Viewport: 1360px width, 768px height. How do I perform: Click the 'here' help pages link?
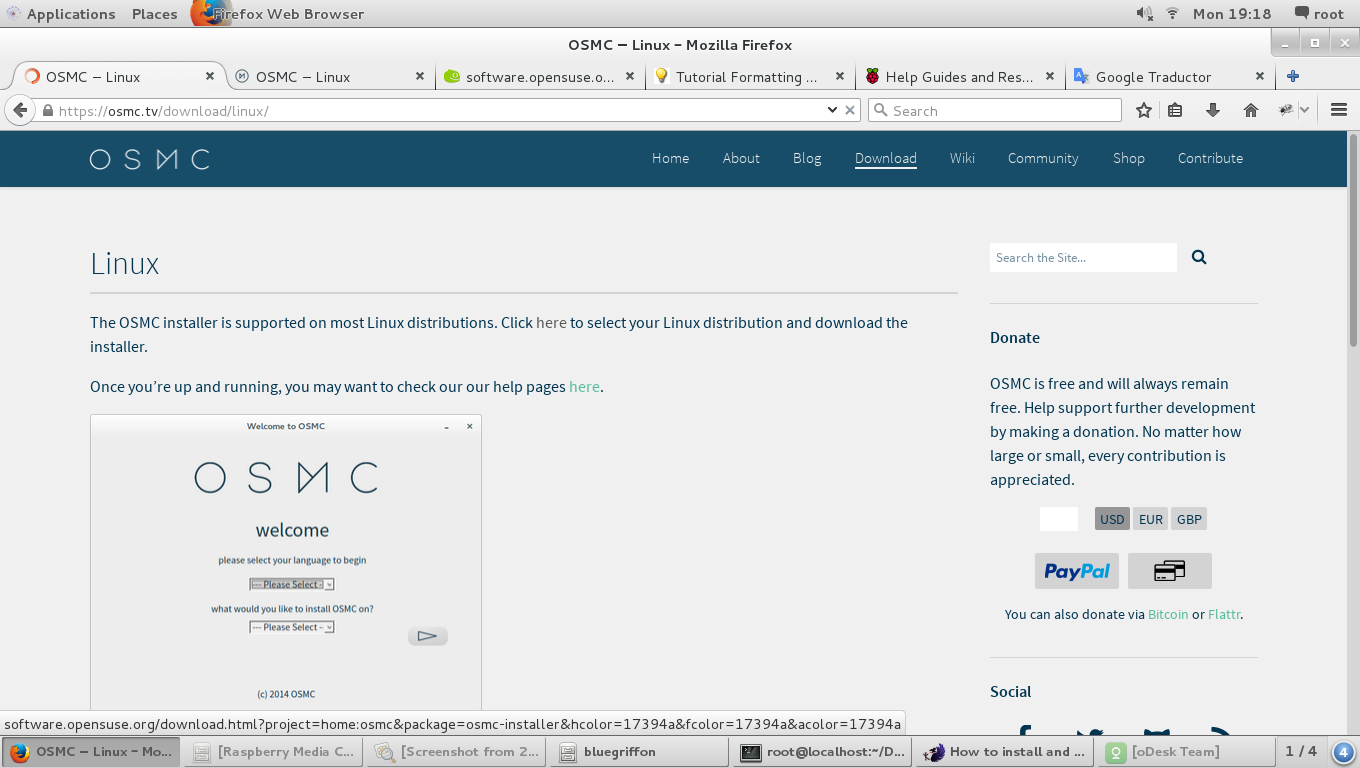(584, 387)
